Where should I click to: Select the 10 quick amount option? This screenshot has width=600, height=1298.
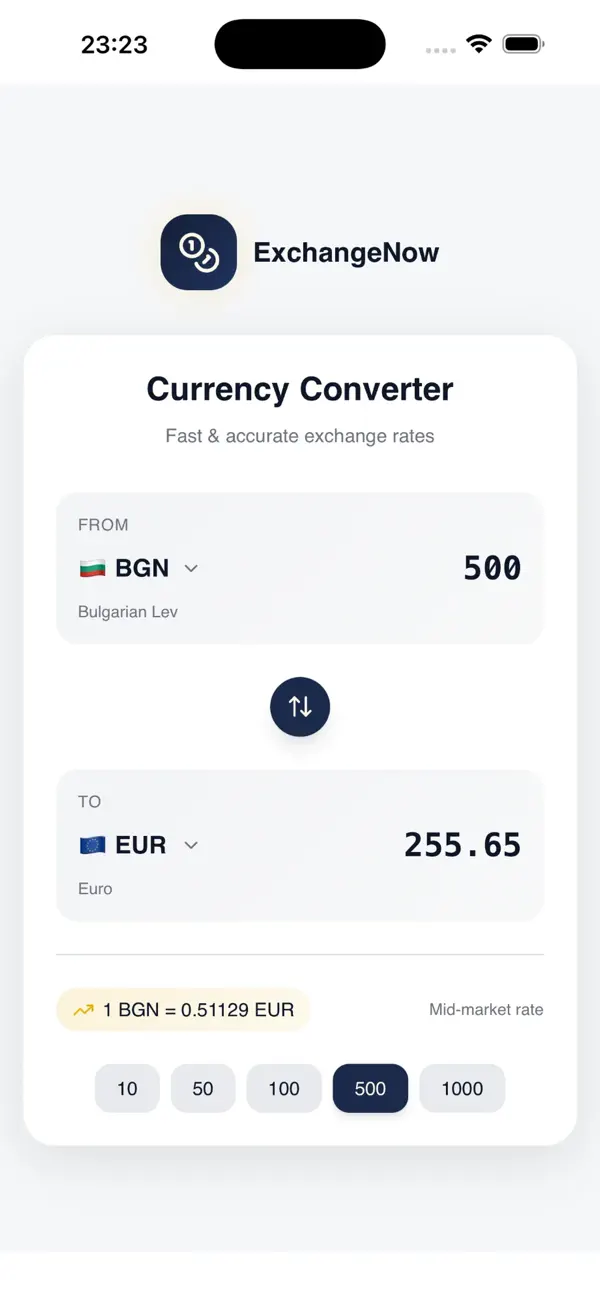tap(127, 1088)
